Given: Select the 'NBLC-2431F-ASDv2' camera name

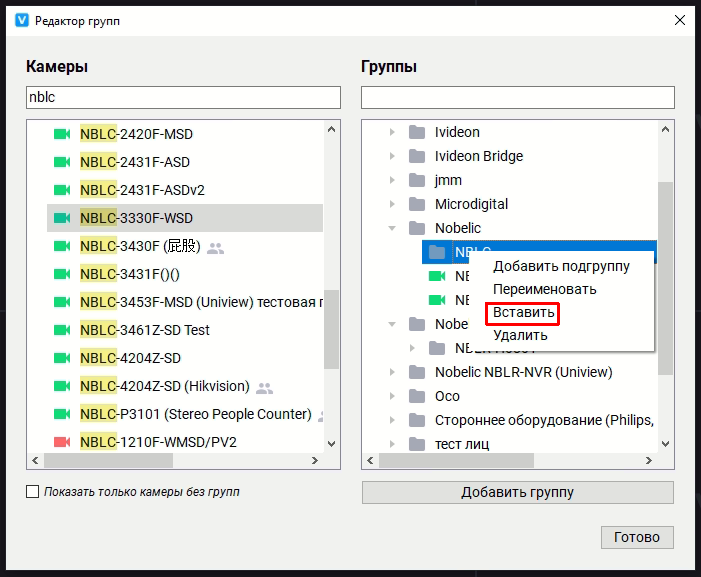Looking at the screenshot, I should click(x=142, y=190).
